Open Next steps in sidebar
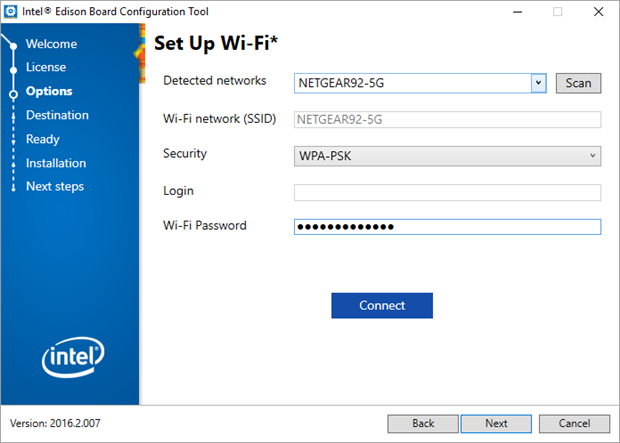Viewport: 620px width, 443px height. pyautogui.click(x=55, y=186)
